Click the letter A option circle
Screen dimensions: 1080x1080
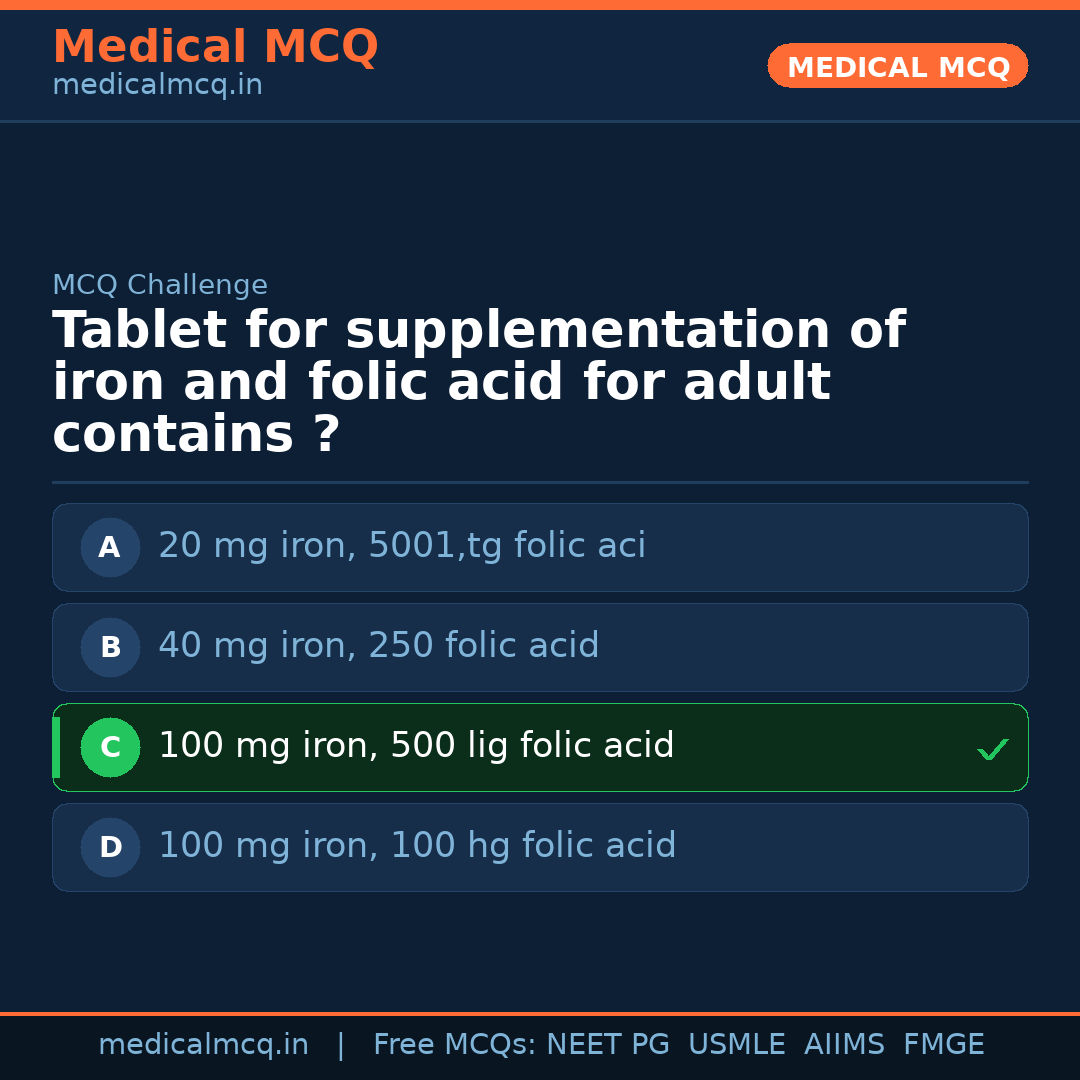click(110, 547)
